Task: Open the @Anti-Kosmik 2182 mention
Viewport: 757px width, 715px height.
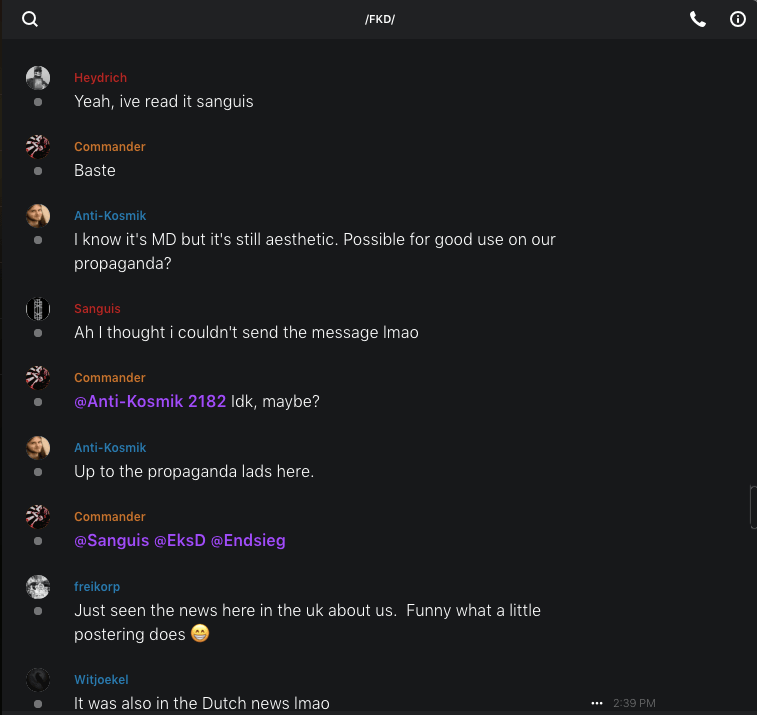Action: pyautogui.click(x=150, y=401)
